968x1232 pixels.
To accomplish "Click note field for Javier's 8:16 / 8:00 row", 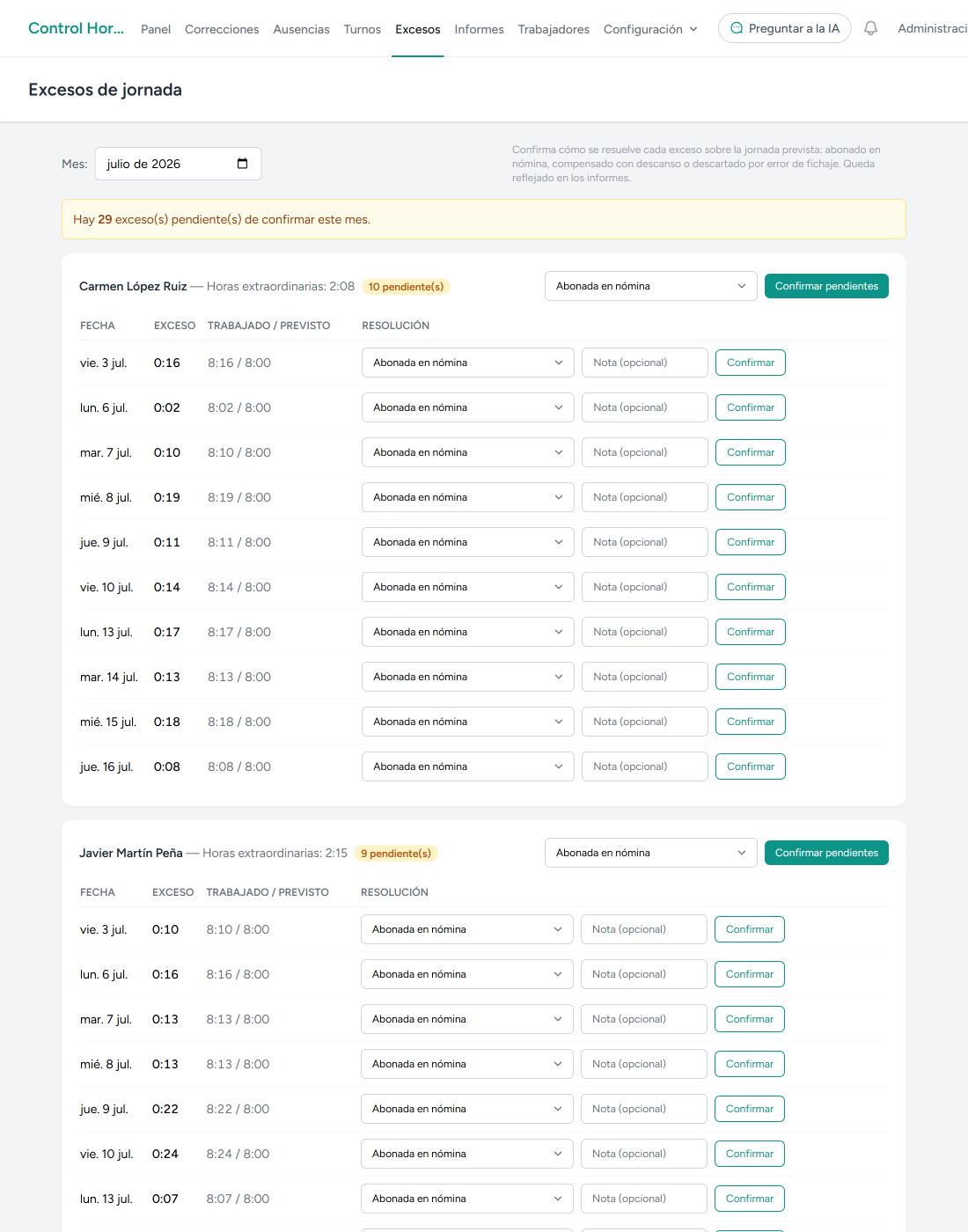I will click(x=644, y=974).
